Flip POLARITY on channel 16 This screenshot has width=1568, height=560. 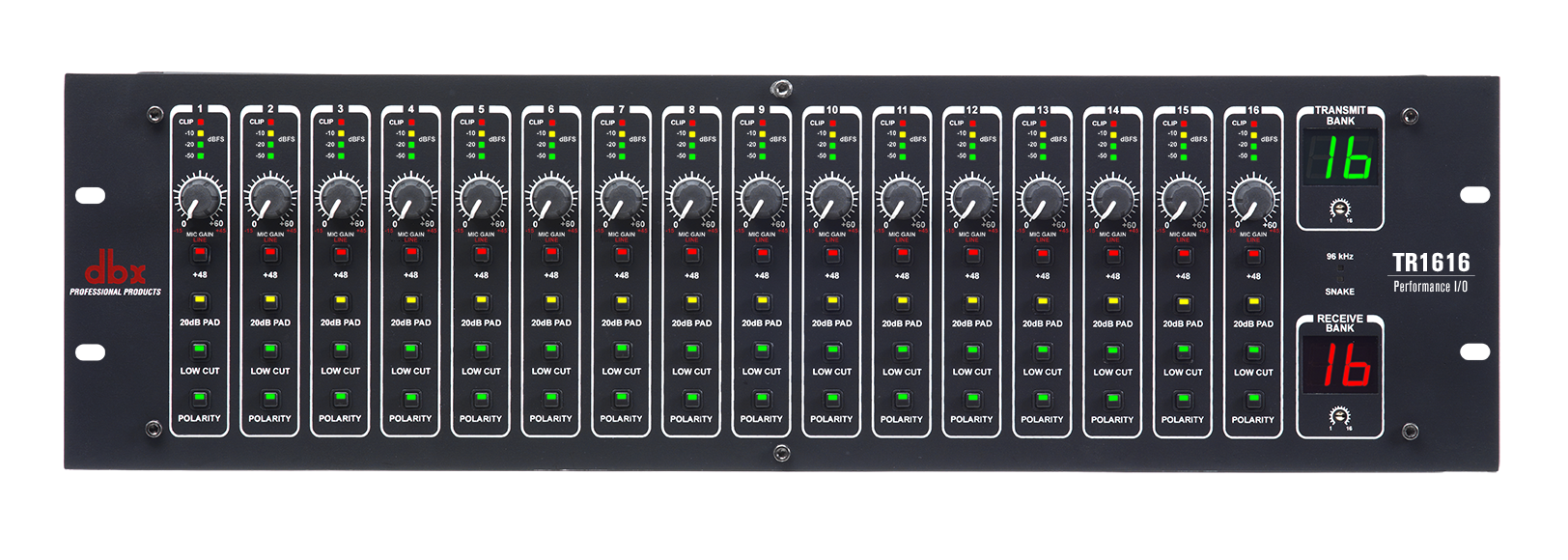click(1253, 399)
